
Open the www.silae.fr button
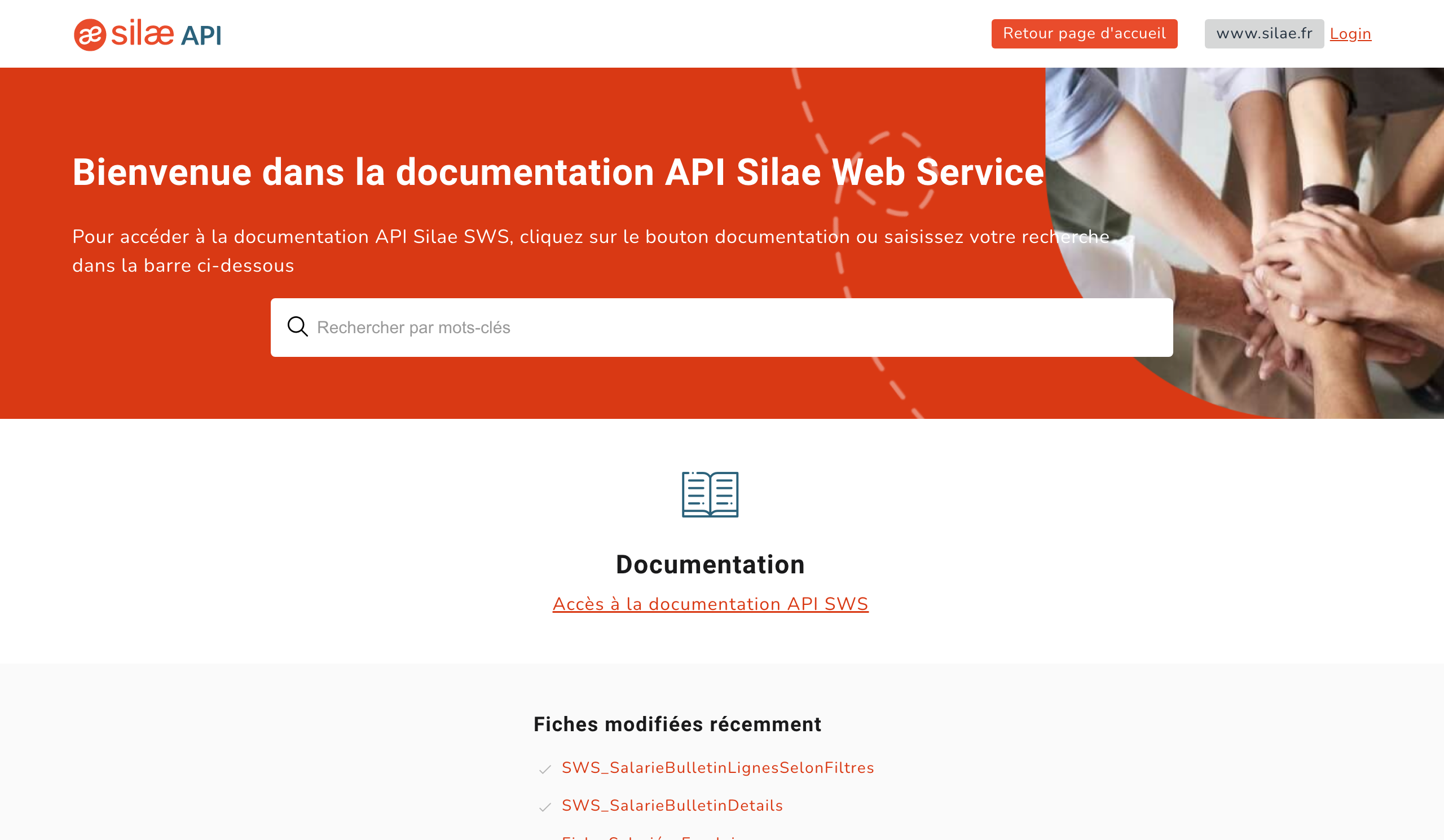[1263, 34]
